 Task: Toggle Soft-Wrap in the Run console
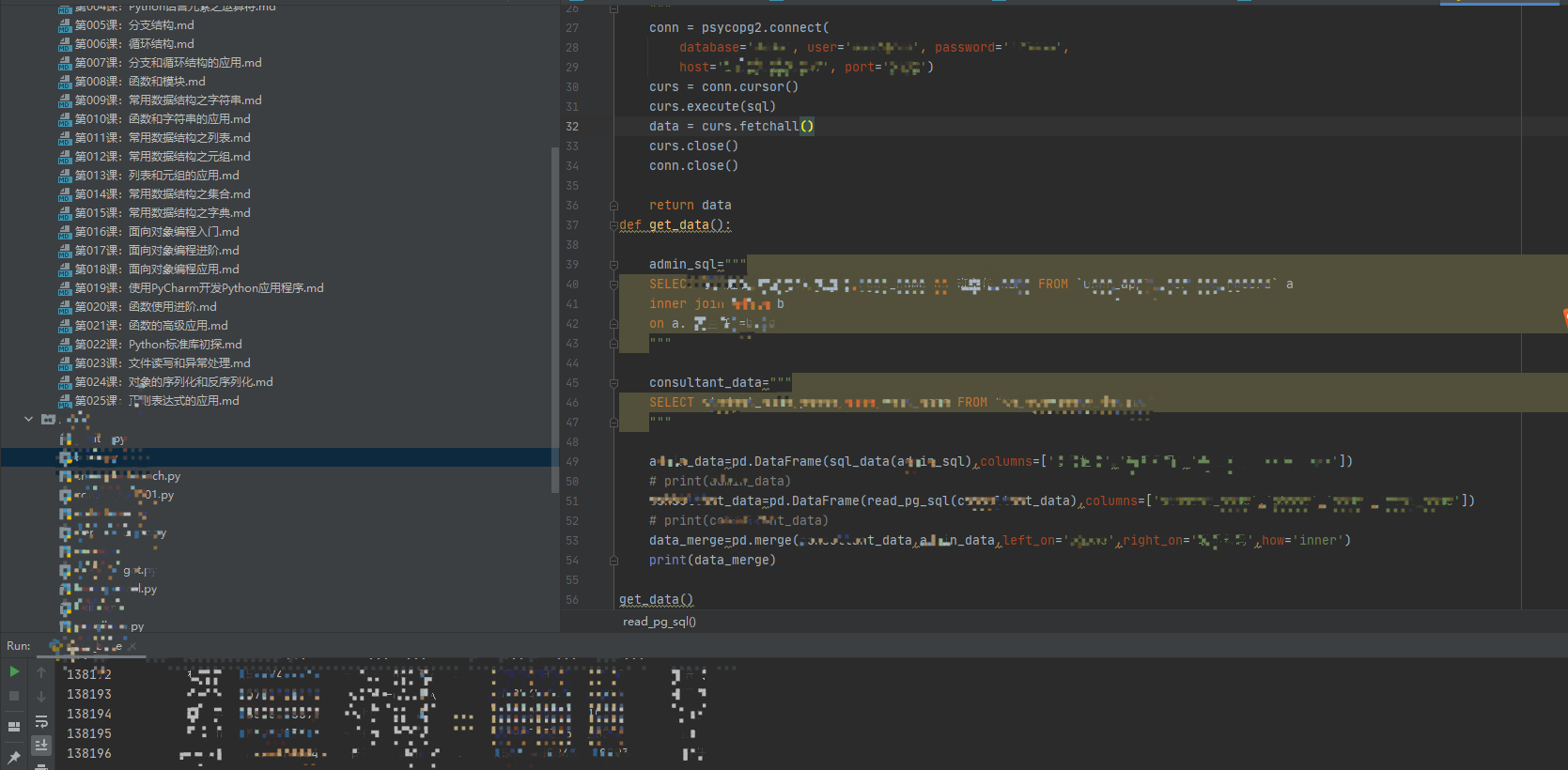pos(41,721)
